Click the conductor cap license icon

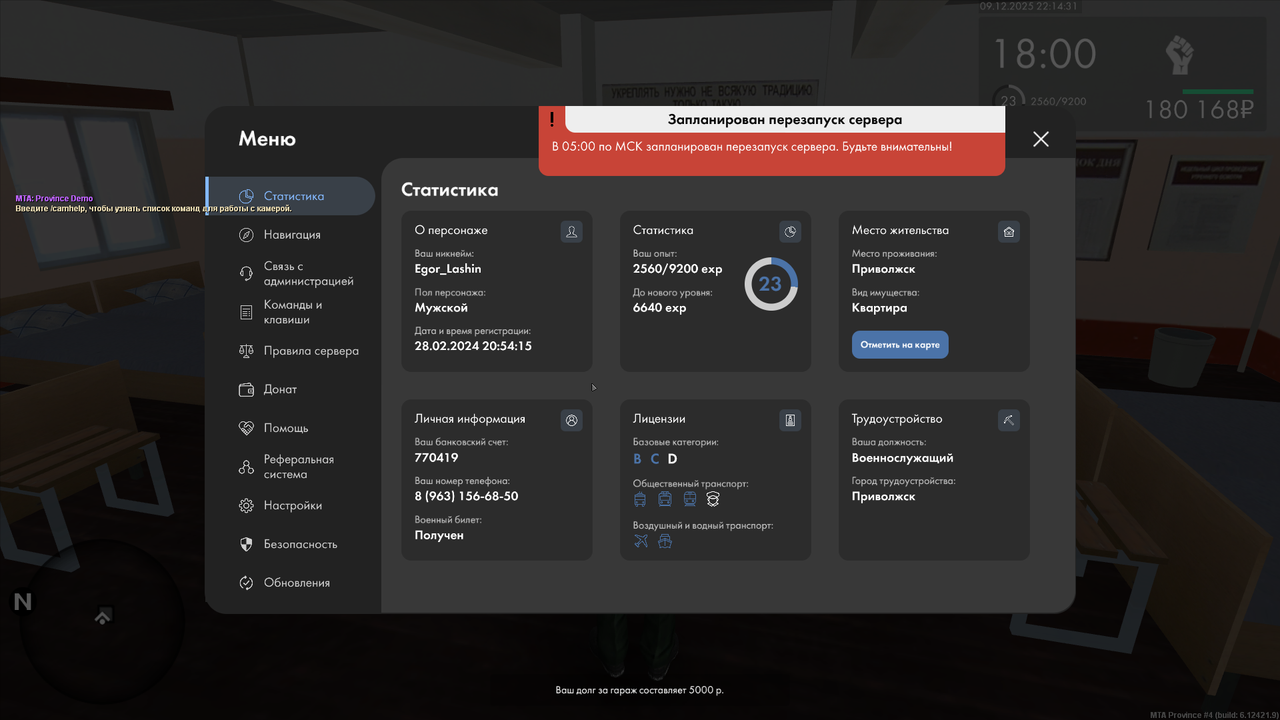point(713,499)
